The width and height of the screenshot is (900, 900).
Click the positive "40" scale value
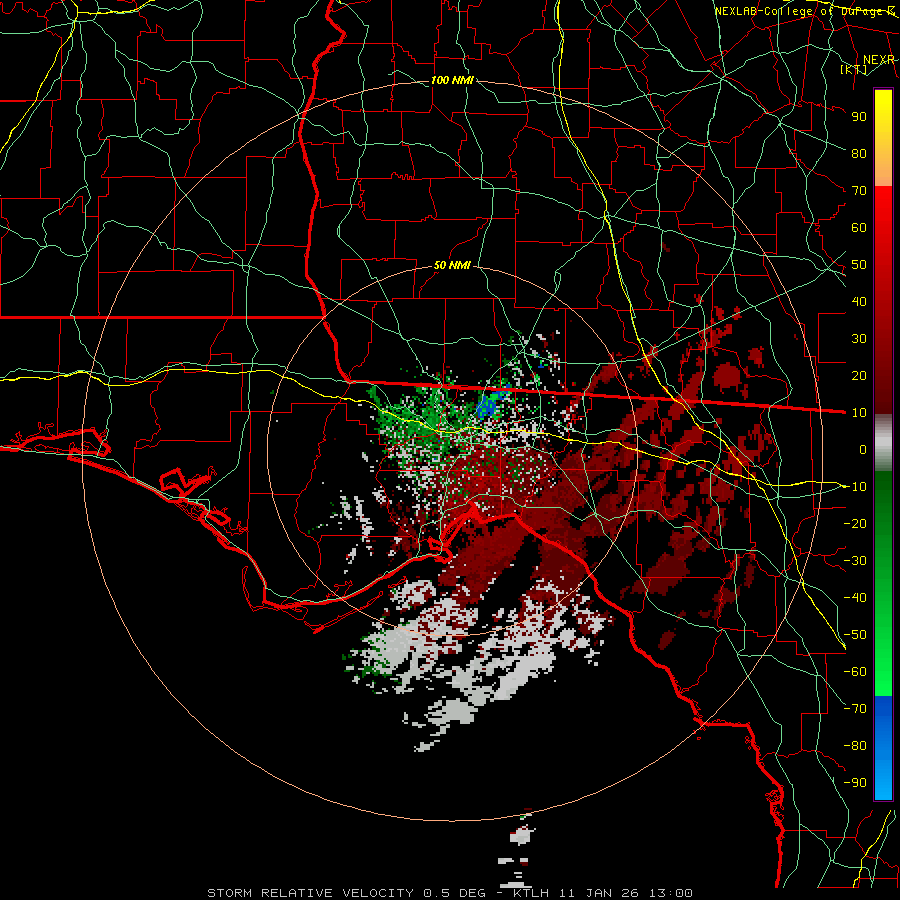pyautogui.click(x=859, y=301)
